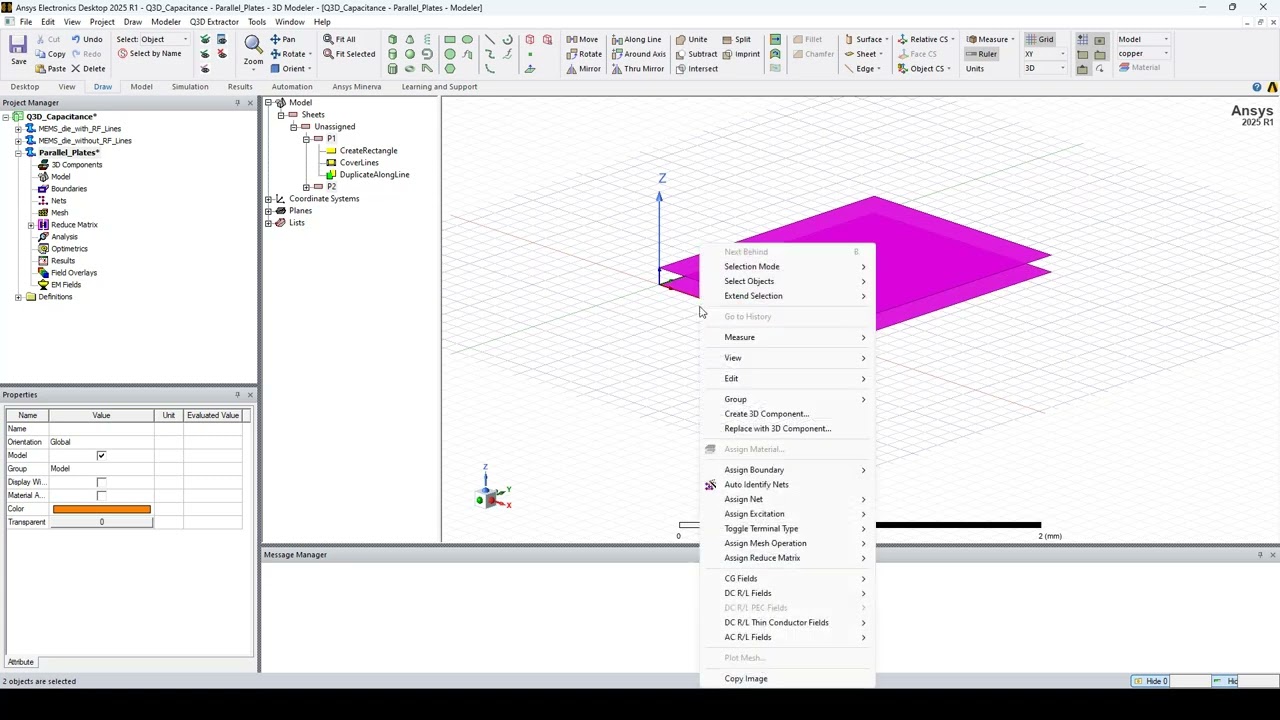Toggle the Display Wireframe checkbox

pos(101,482)
